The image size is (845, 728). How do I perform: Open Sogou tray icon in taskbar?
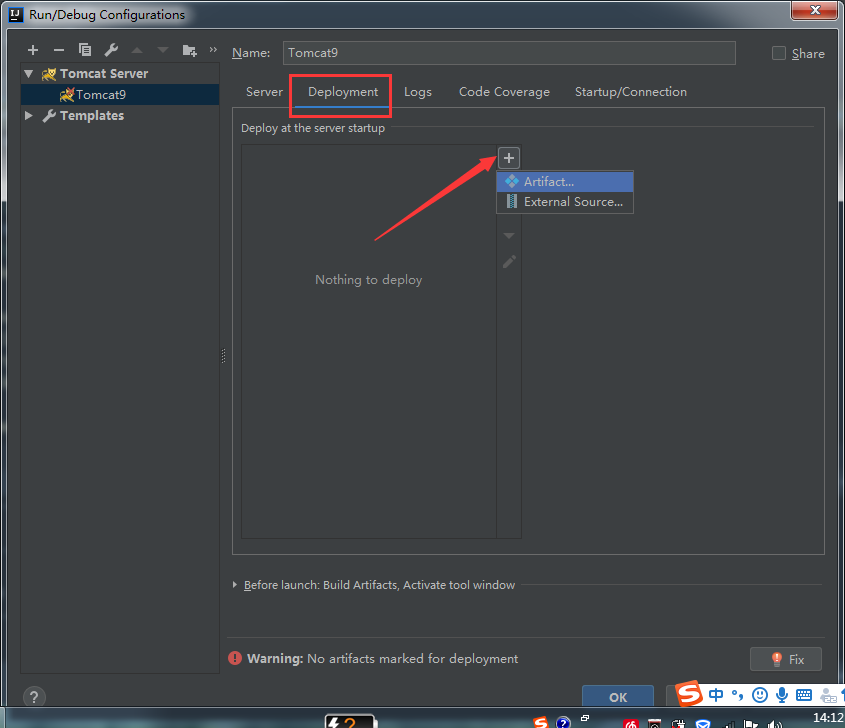click(x=541, y=722)
